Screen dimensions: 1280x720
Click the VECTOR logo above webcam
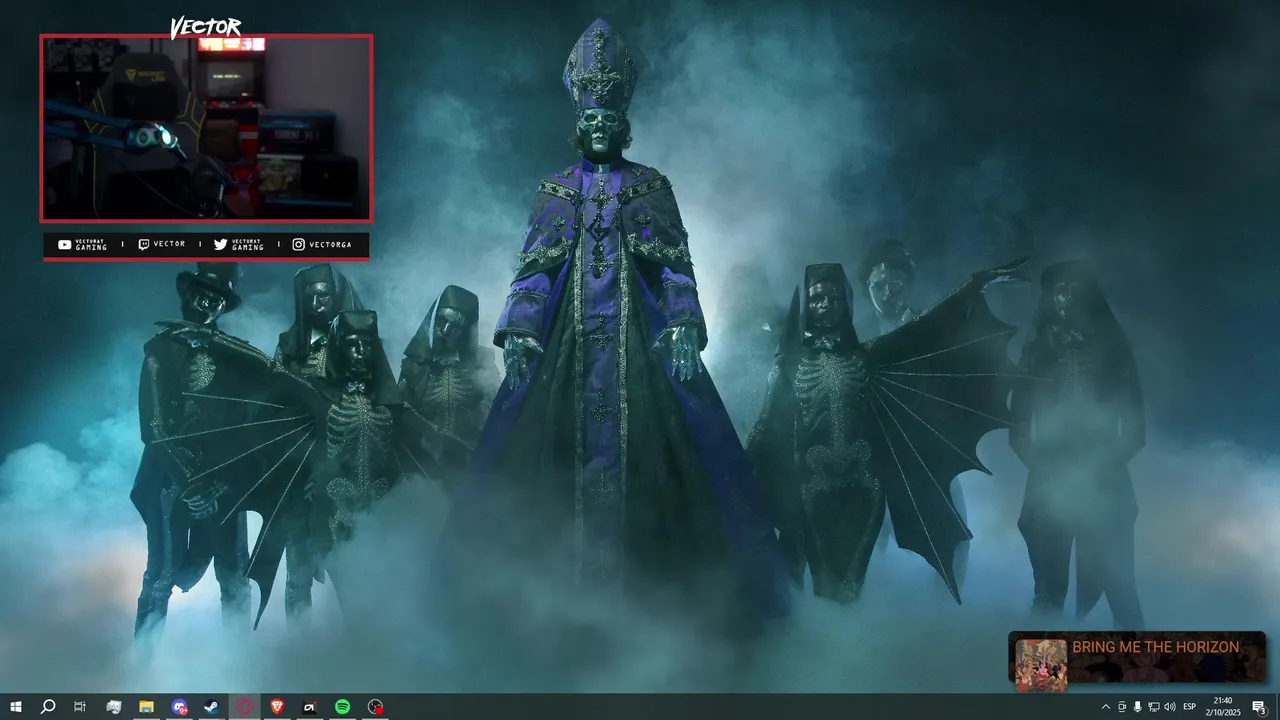[205, 27]
